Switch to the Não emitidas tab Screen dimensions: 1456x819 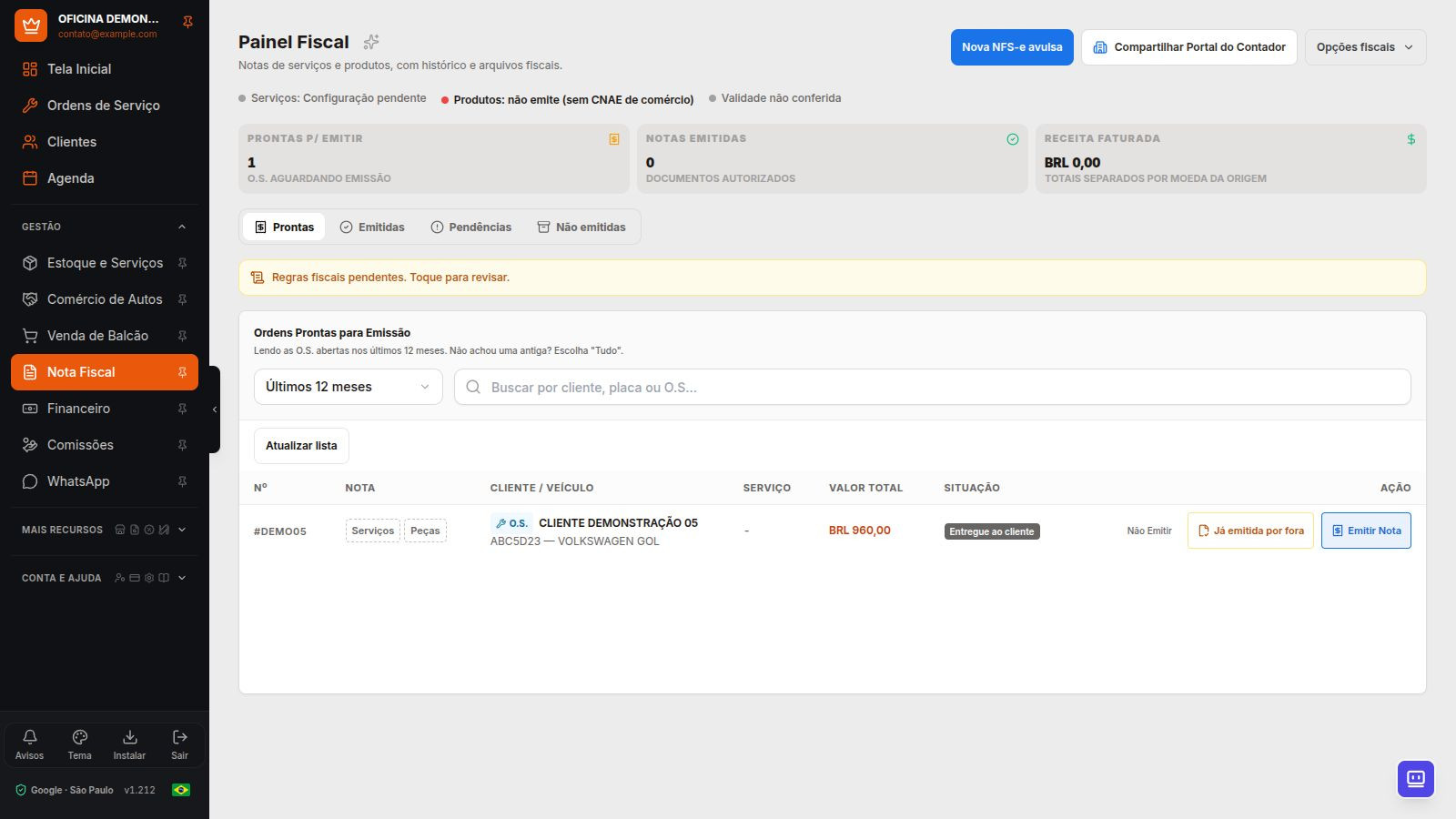[581, 227]
